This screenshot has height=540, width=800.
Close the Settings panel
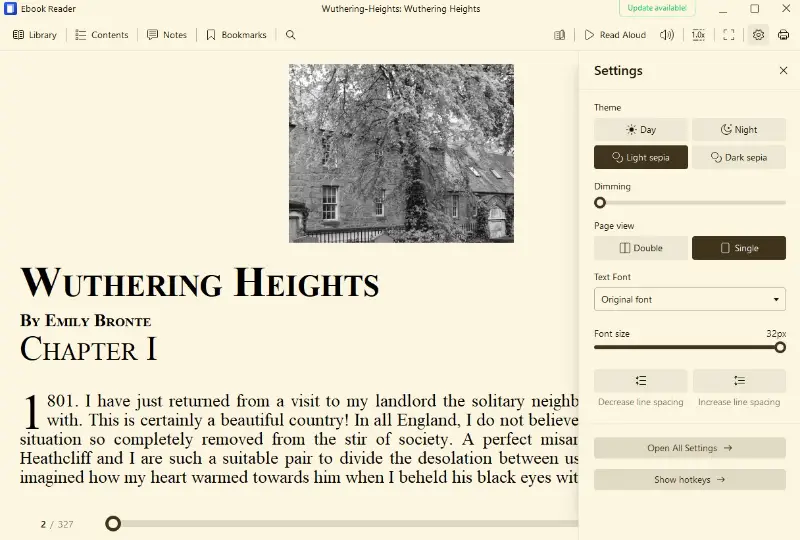tap(783, 70)
